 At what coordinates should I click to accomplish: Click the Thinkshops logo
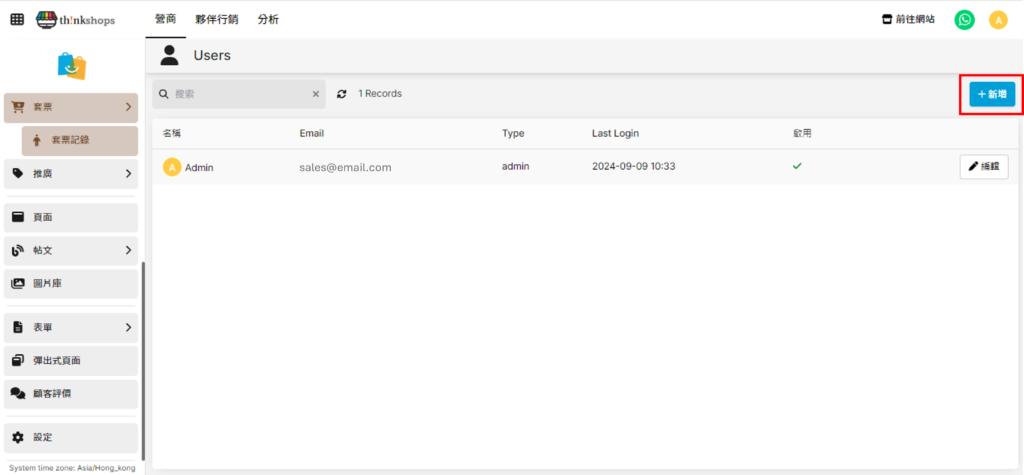point(76,19)
